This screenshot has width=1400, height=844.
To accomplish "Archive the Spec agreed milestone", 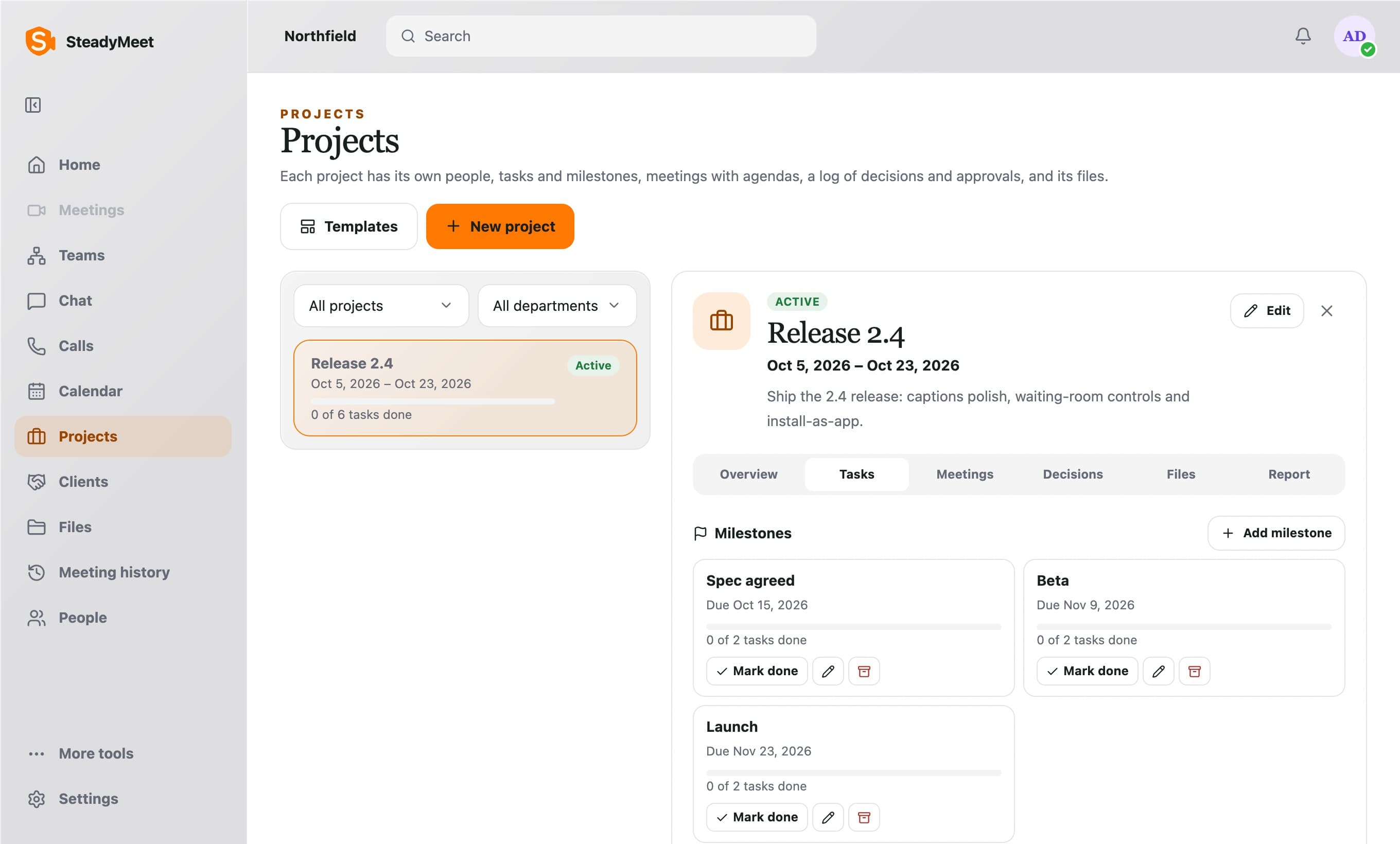I will [x=864, y=671].
